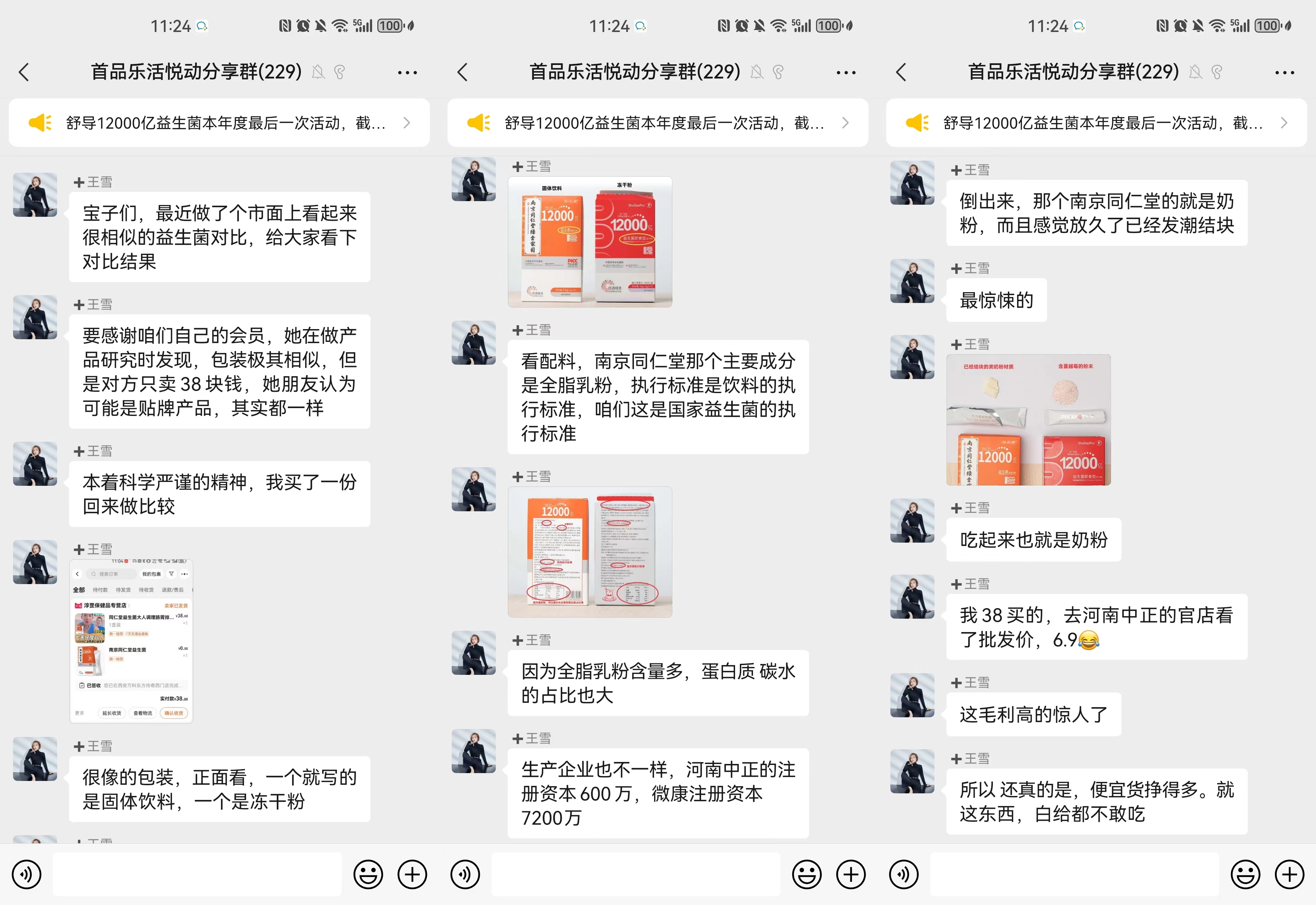
Task: Tap the megaphone announcement icon in the middle chat
Action: point(479,122)
